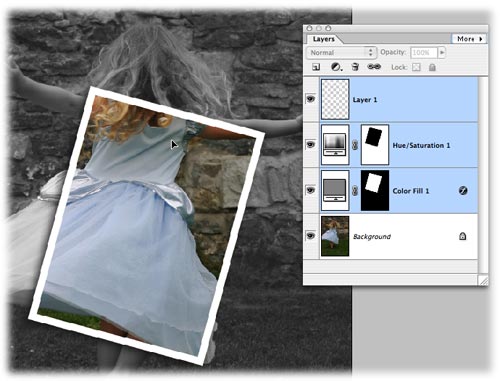Click the trash delete layer icon

point(355,67)
